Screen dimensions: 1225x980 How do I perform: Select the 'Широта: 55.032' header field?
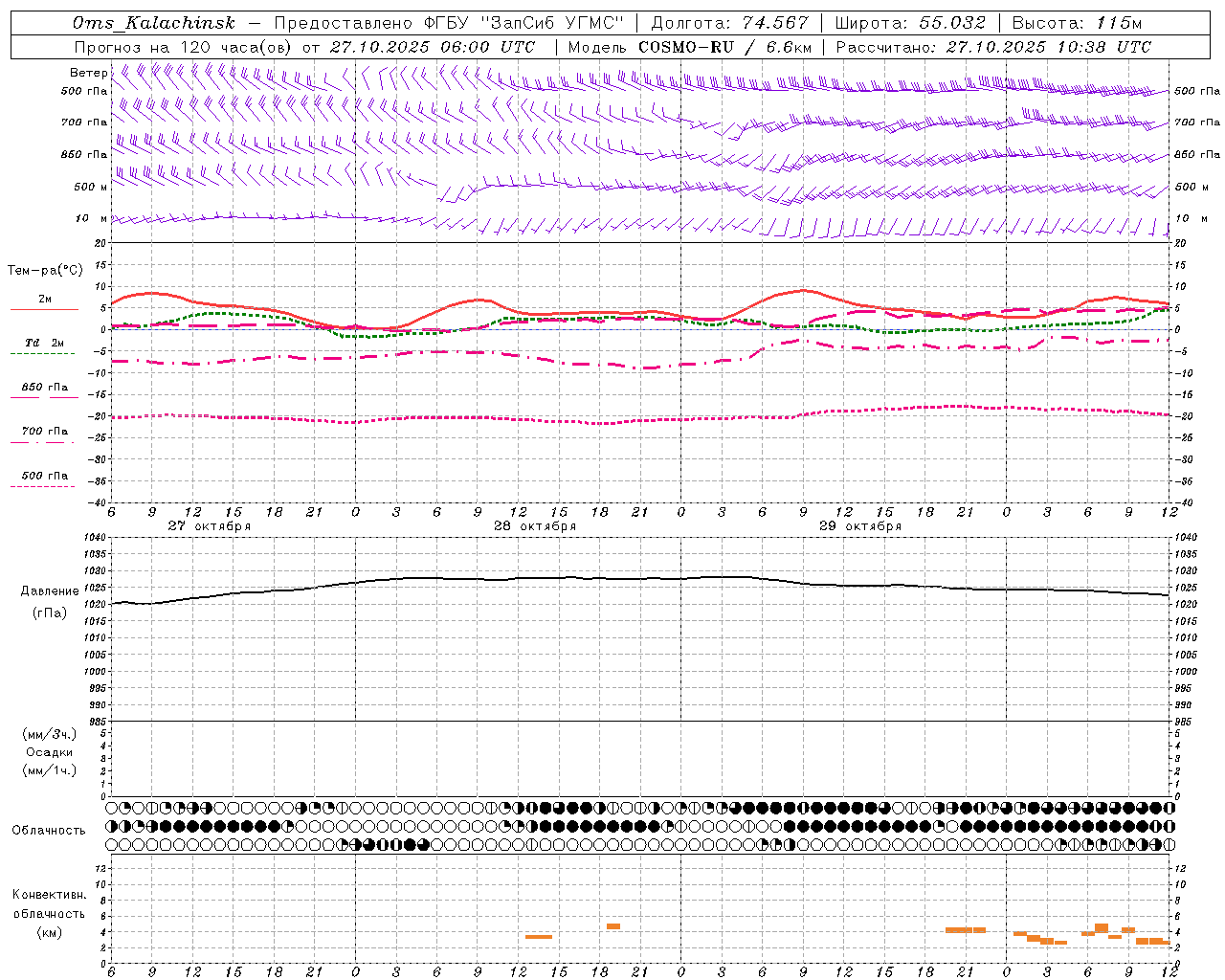910,23
